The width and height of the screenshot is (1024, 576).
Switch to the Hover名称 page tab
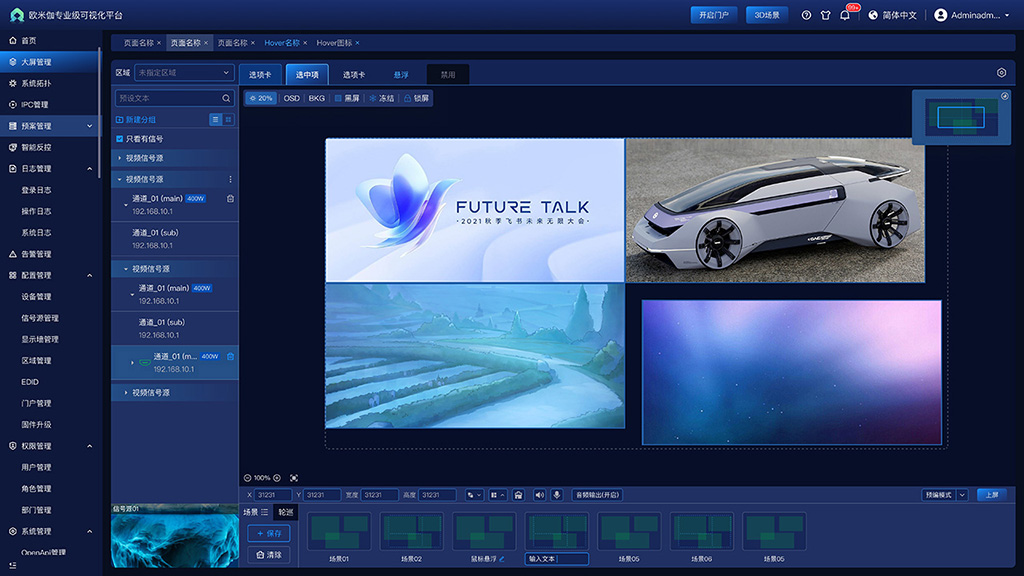pos(281,43)
